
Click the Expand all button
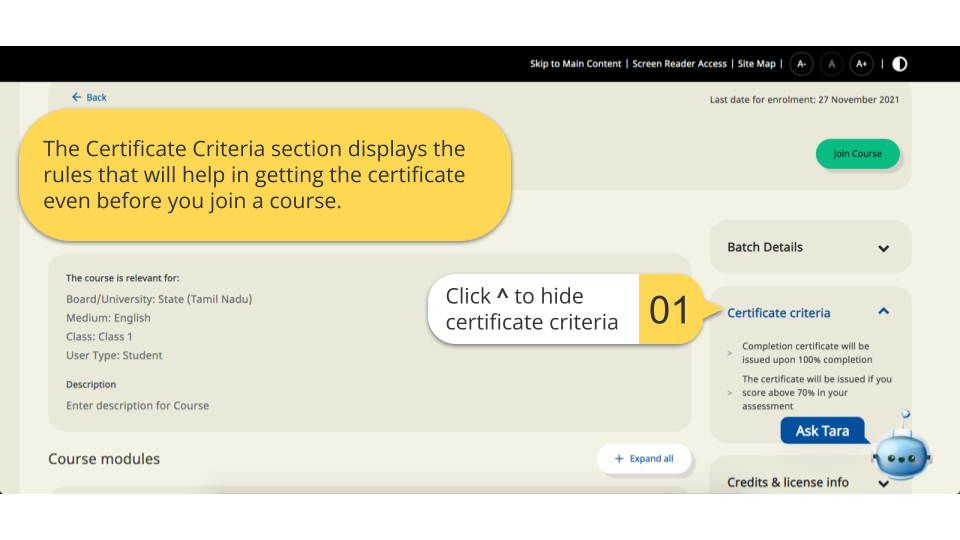pyautogui.click(x=644, y=459)
